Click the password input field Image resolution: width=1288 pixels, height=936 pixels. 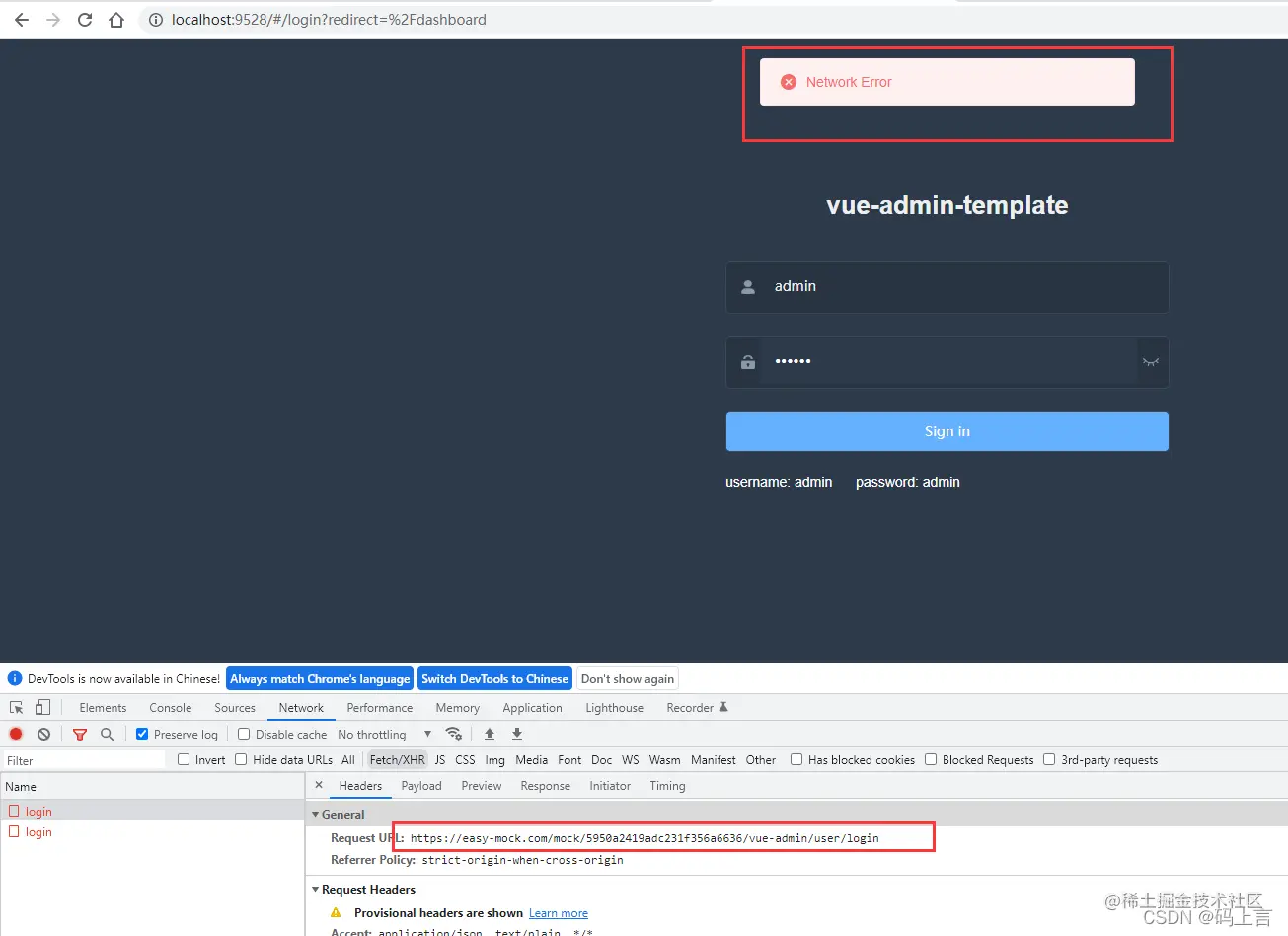click(949, 362)
